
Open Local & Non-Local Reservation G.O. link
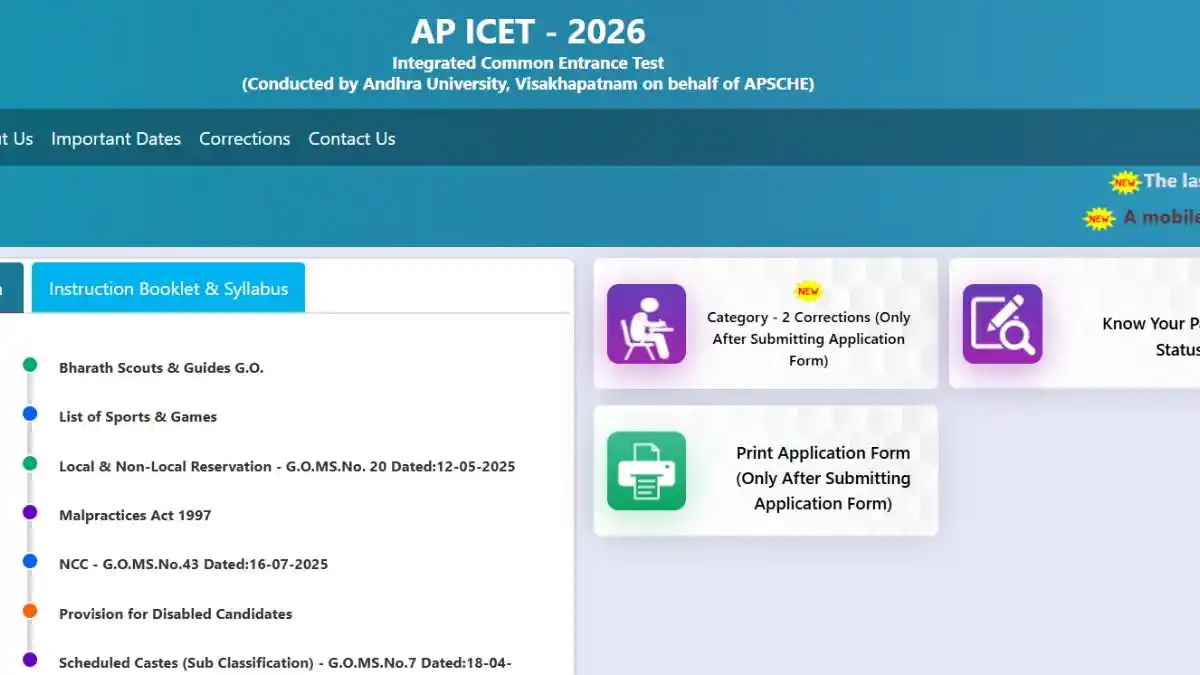point(287,466)
